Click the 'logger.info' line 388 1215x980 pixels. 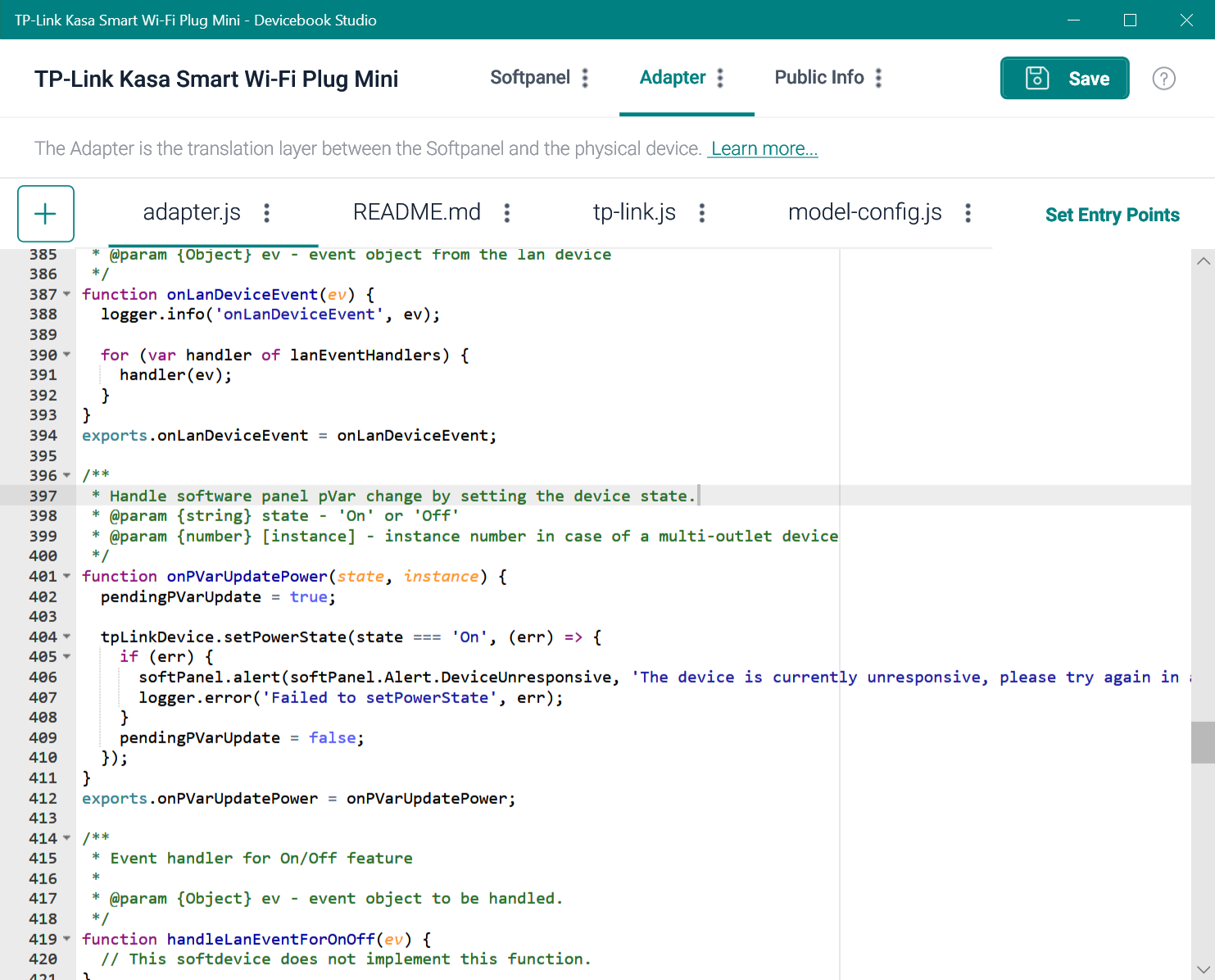point(270,314)
